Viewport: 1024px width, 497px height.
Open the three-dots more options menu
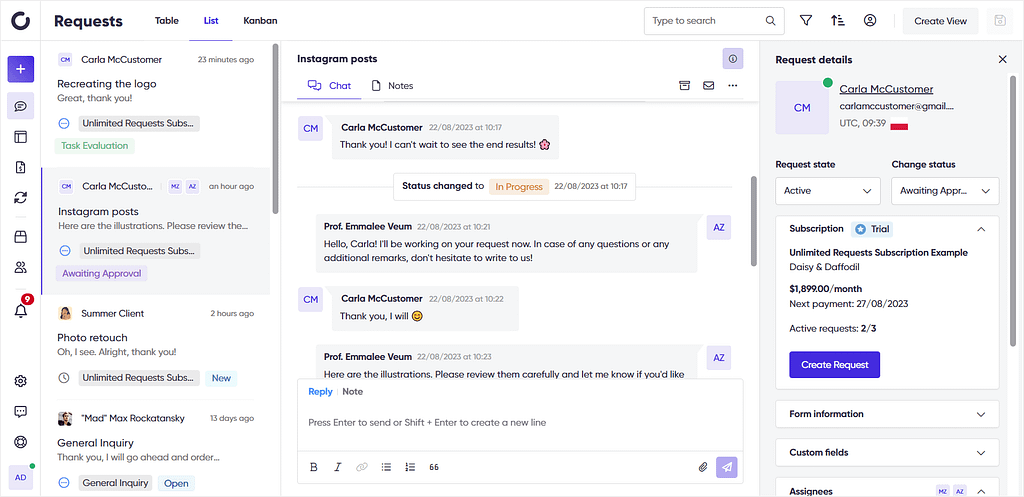[x=733, y=86]
